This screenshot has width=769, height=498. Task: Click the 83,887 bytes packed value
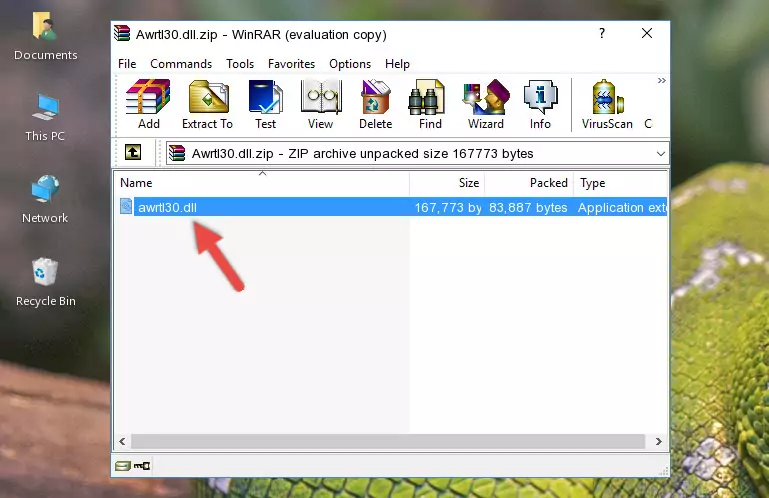pyautogui.click(x=528, y=208)
